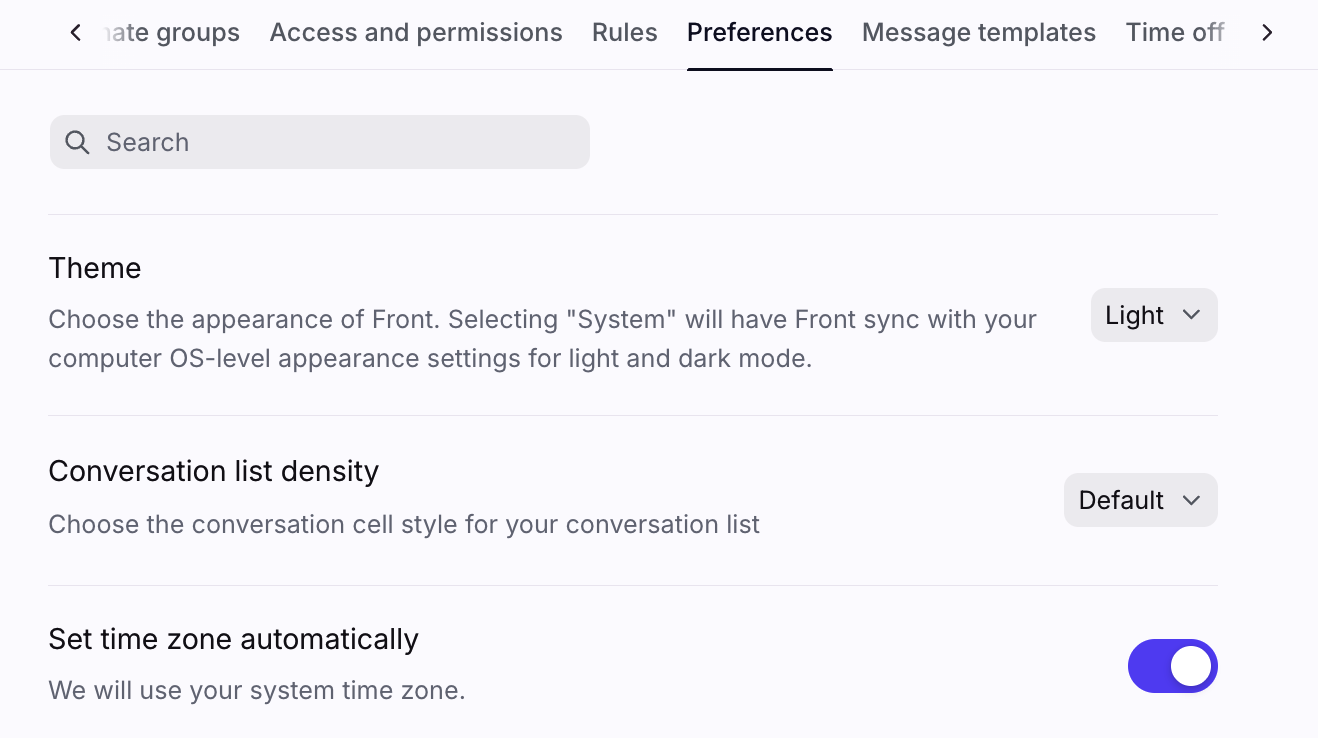Image resolution: width=1318 pixels, height=738 pixels.
Task: Switch to the Time off tab
Action: pos(1174,33)
